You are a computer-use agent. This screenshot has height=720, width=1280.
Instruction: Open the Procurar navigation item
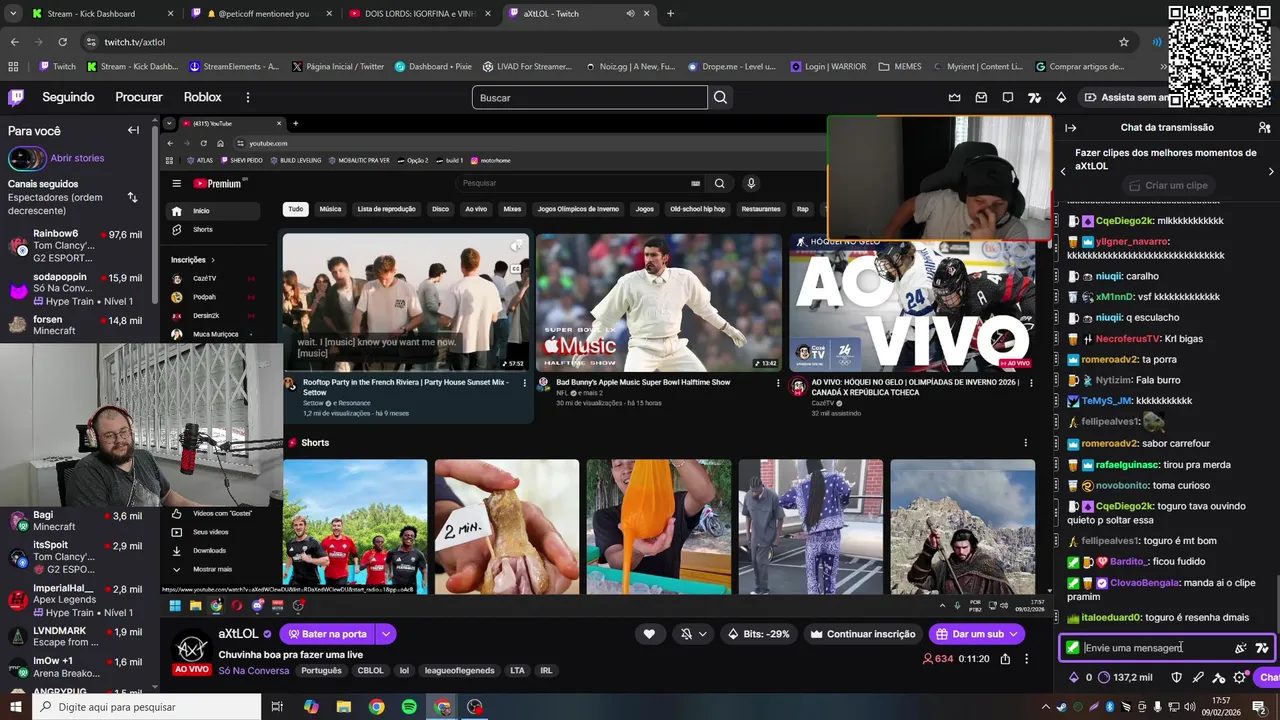(x=139, y=97)
